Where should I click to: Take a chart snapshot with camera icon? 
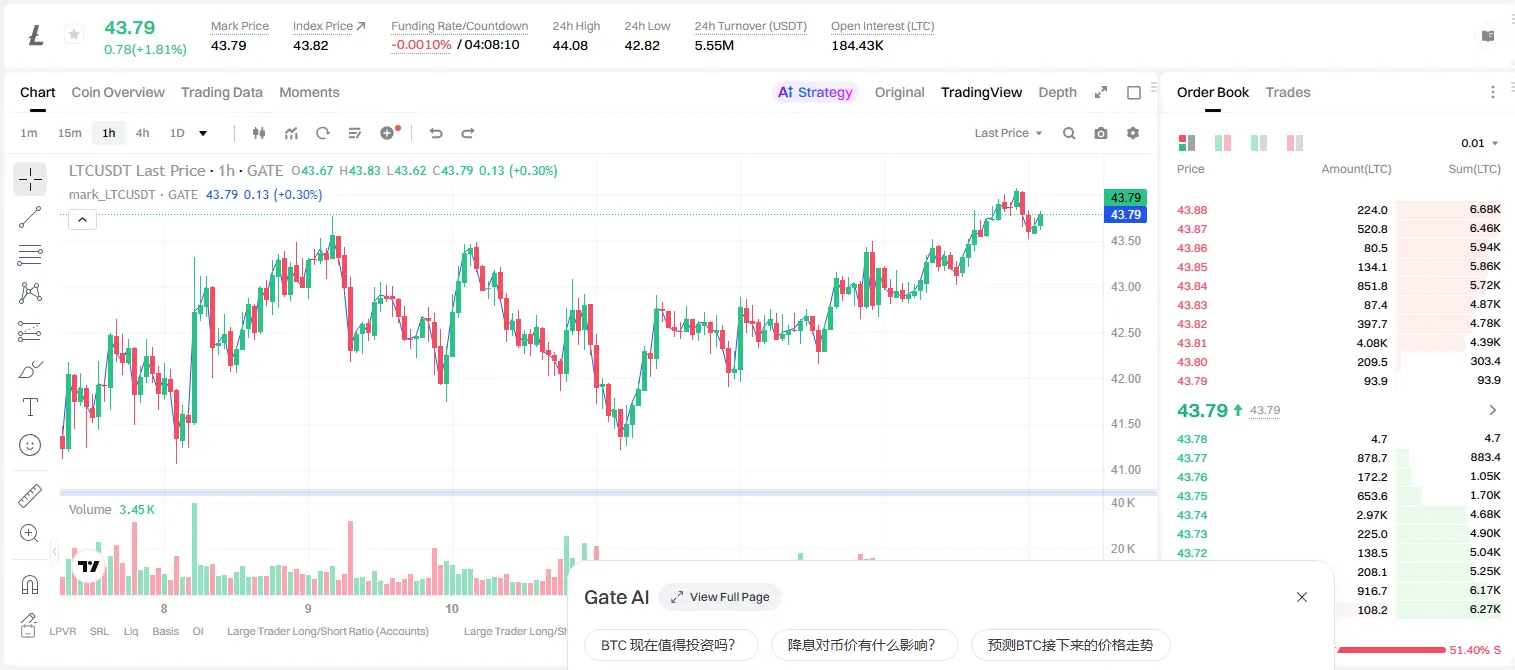point(1101,133)
